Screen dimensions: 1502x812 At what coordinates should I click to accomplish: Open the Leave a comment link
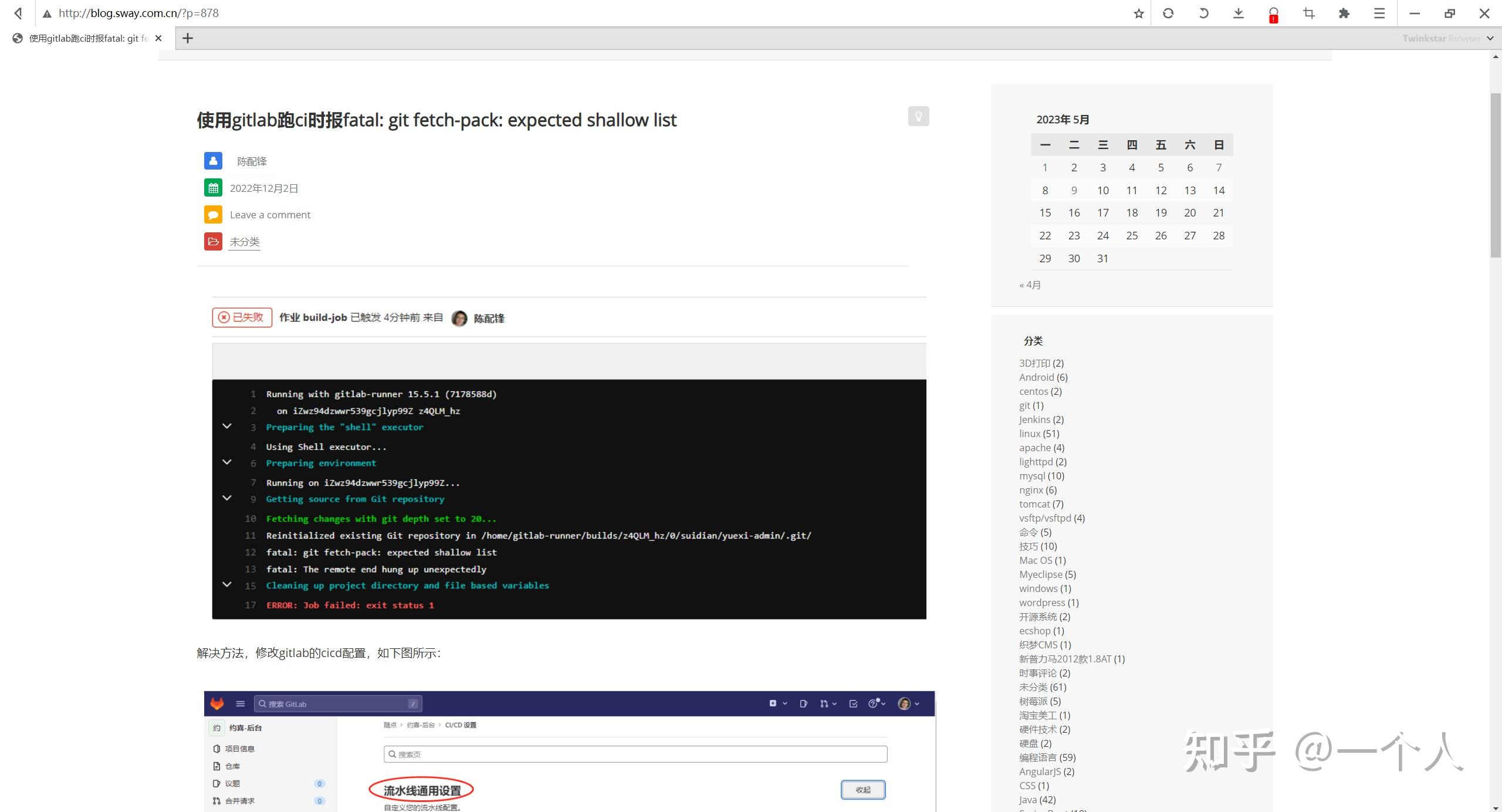[270, 214]
